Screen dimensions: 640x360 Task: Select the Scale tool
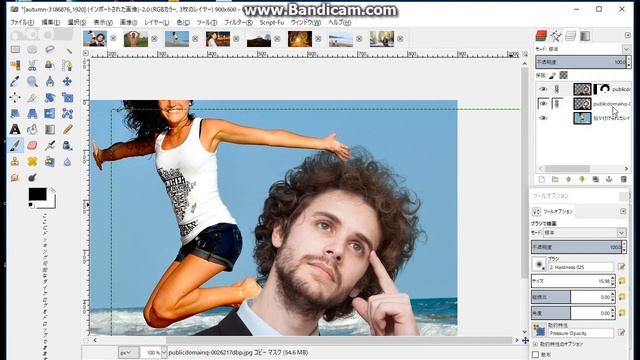[x=67, y=97]
